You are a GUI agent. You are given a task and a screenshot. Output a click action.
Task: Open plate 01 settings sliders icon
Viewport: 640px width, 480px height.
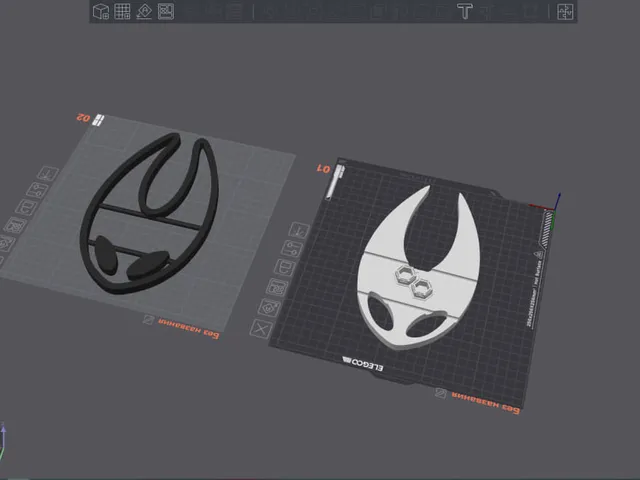tap(292, 249)
